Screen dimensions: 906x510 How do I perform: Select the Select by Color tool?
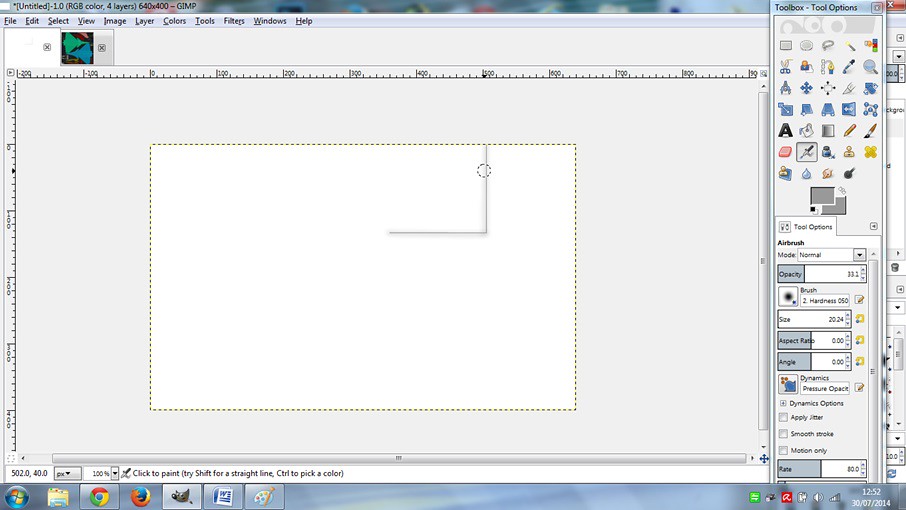click(x=871, y=46)
